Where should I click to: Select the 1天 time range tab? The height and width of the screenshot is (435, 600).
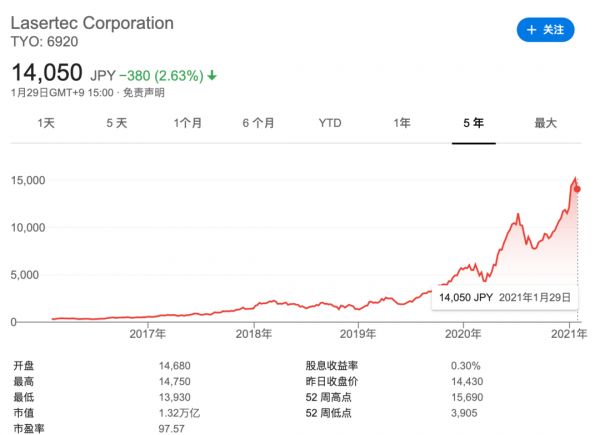[46, 123]
